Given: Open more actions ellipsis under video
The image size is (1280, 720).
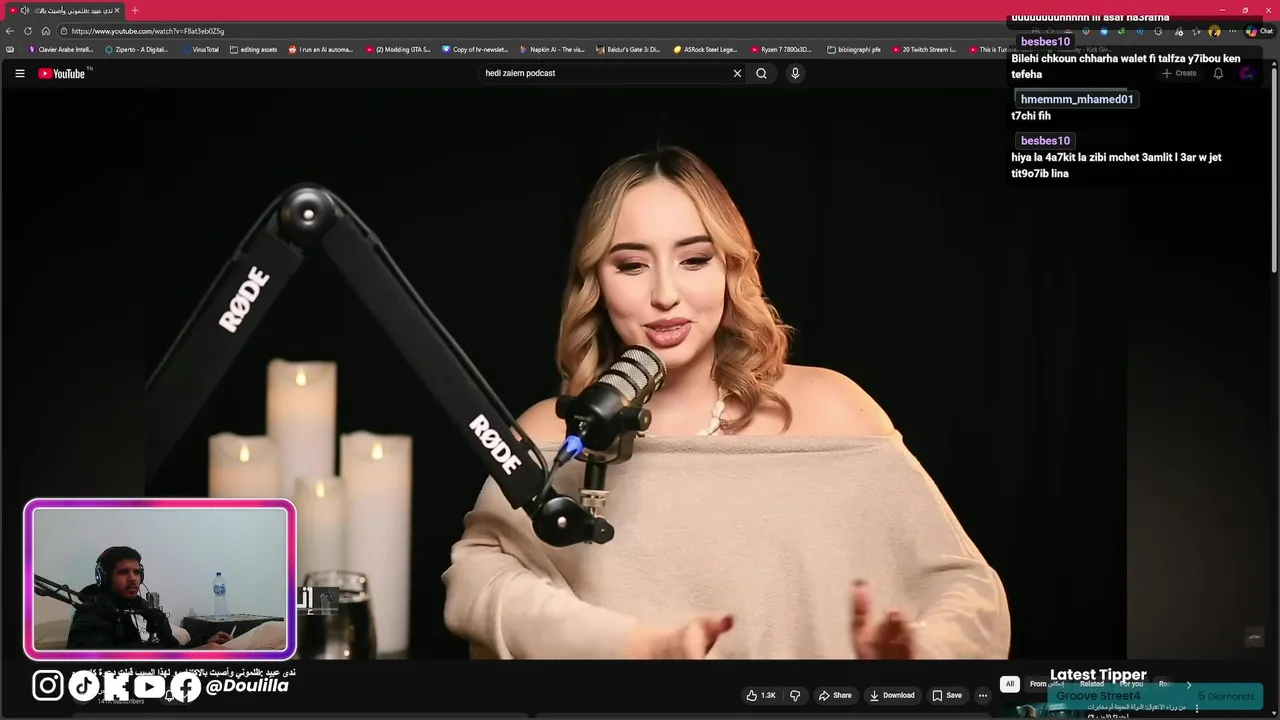Looking at the screenshot, I should pos(983,695).
